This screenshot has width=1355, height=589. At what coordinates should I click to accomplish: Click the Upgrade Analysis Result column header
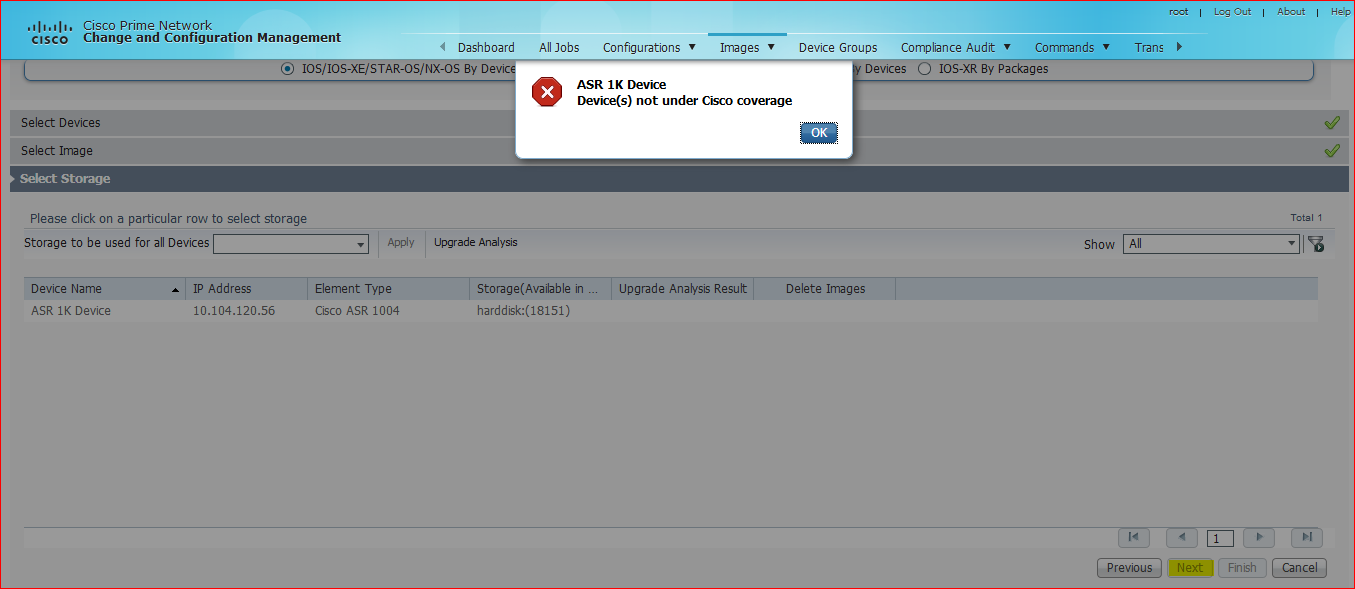point(683,289)
